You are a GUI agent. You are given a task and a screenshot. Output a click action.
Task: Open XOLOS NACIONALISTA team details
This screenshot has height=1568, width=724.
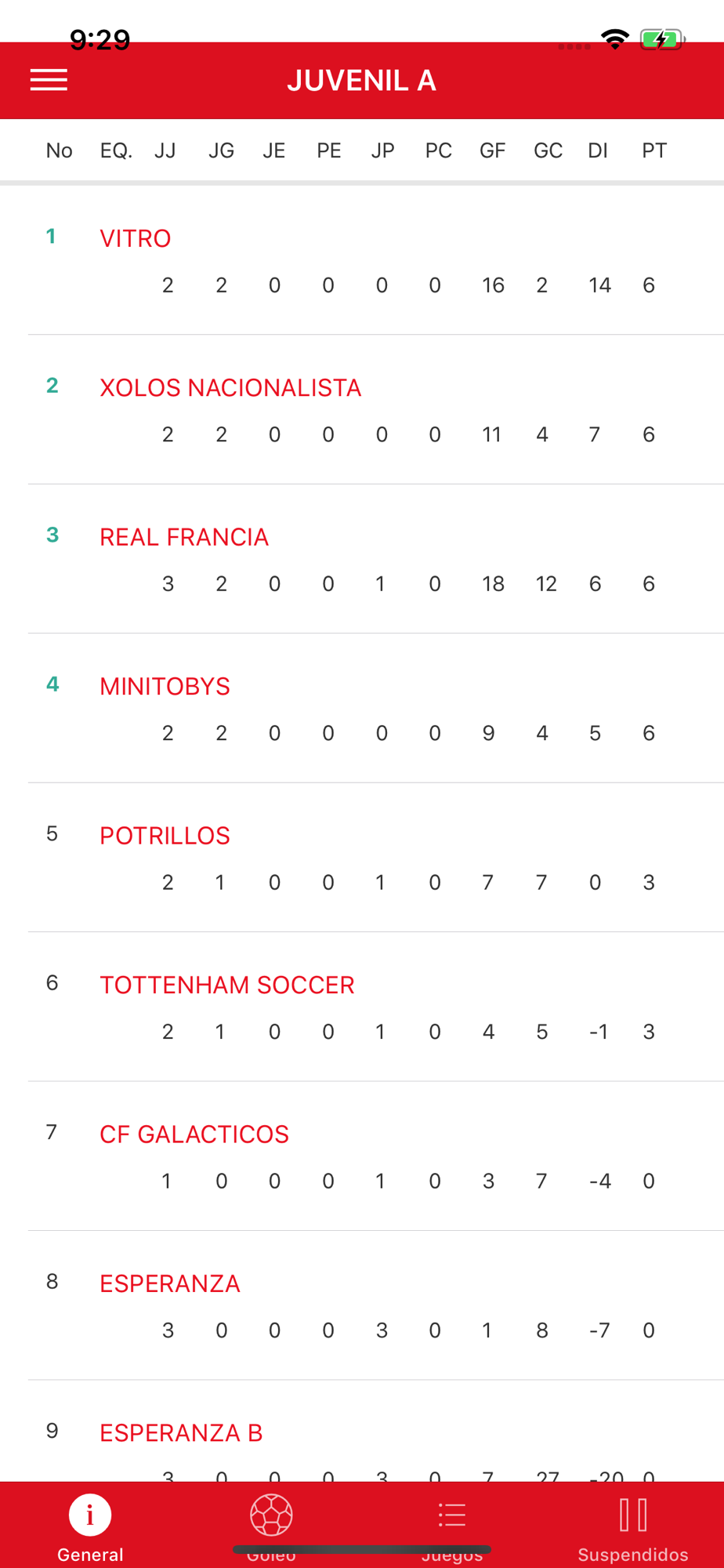click(230, 388)
